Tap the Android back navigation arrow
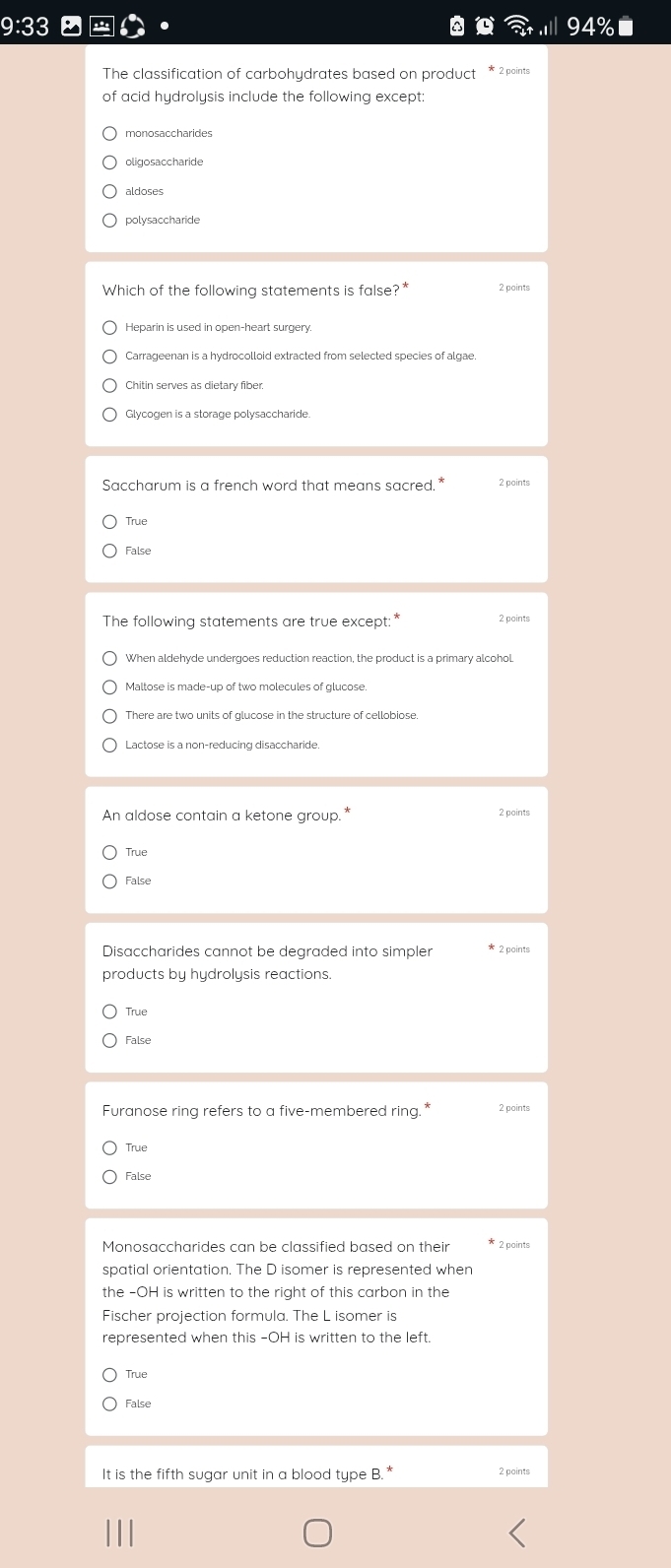The height and width of the screenshot is (1568, 671). 517,1533
